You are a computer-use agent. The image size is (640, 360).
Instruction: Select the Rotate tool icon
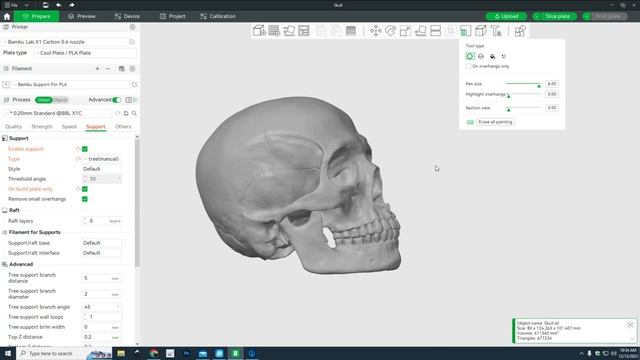(390, 31)
